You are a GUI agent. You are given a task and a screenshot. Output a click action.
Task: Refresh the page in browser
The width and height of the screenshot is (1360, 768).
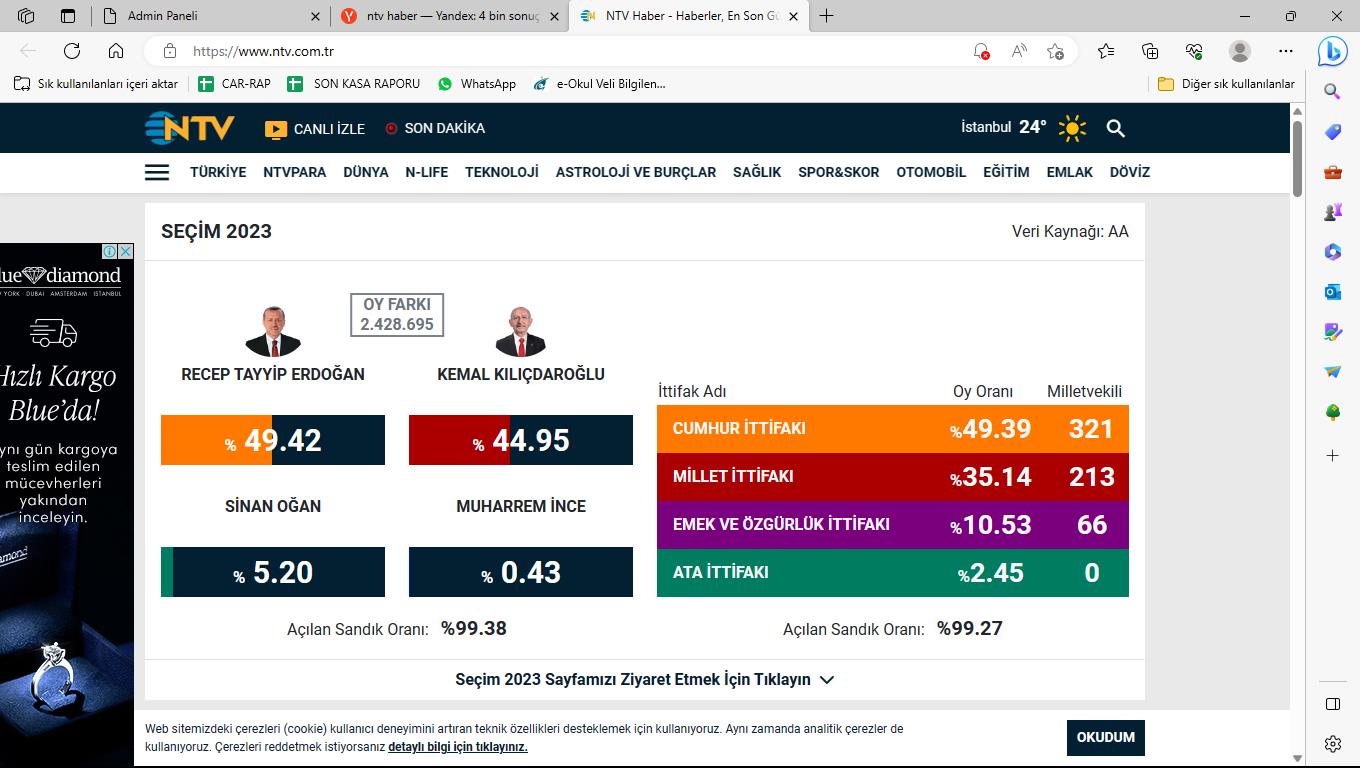72,51
